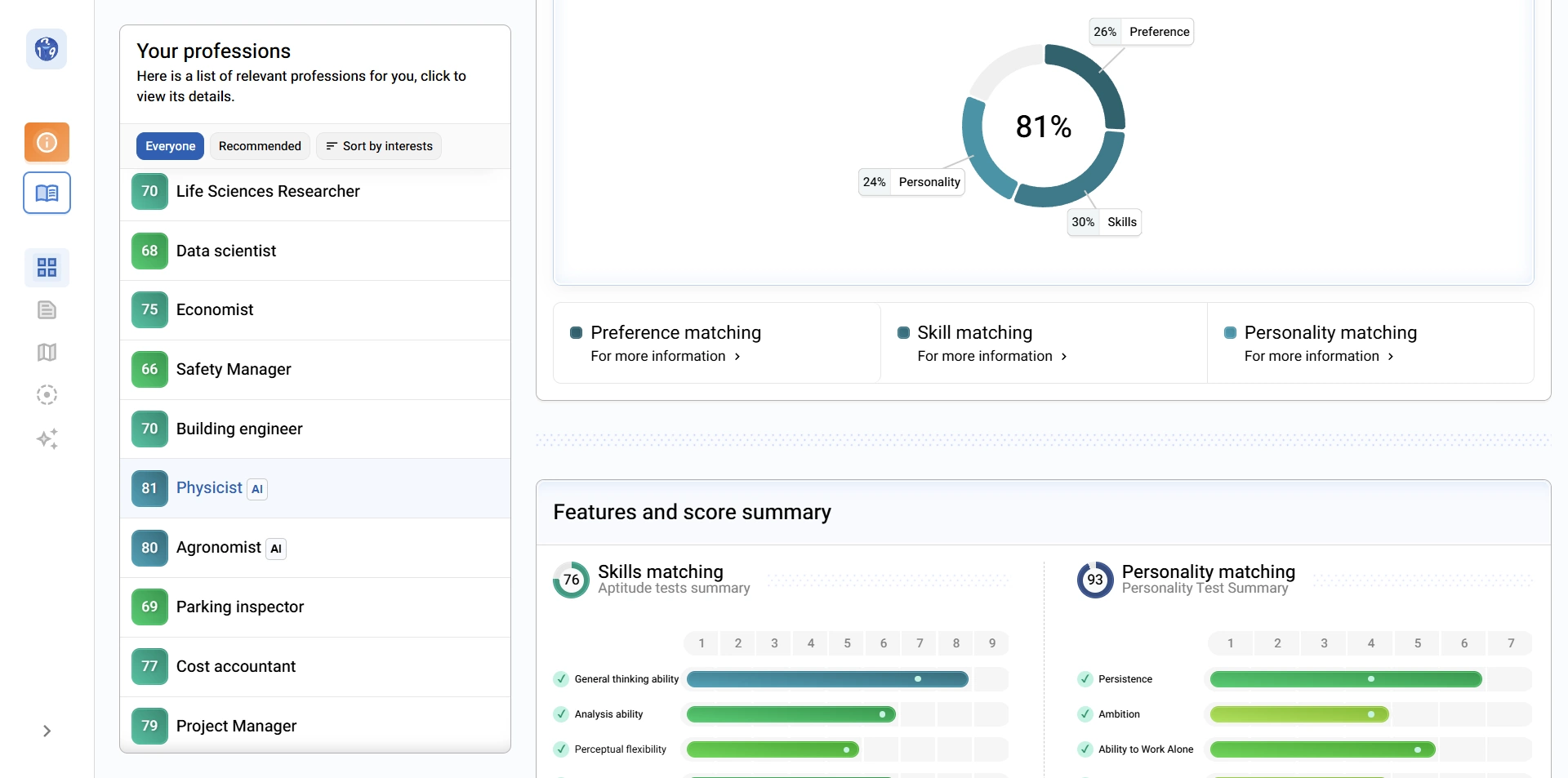Image resolution: width=1568 pixels, height=778 pixels.
Task: Switch to the Recommended filter tab
Action: (260, 146)
